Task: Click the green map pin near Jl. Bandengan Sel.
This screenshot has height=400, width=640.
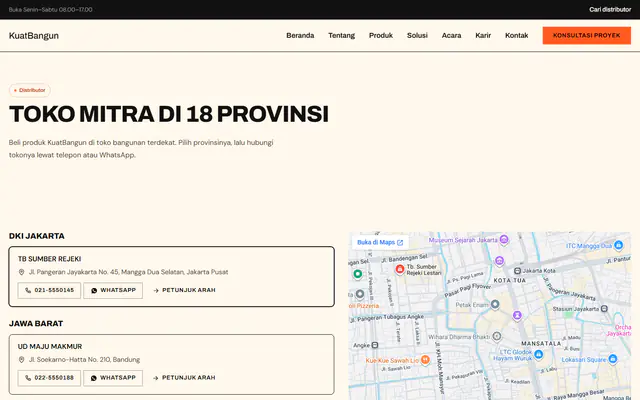Action: coord(358,274)
